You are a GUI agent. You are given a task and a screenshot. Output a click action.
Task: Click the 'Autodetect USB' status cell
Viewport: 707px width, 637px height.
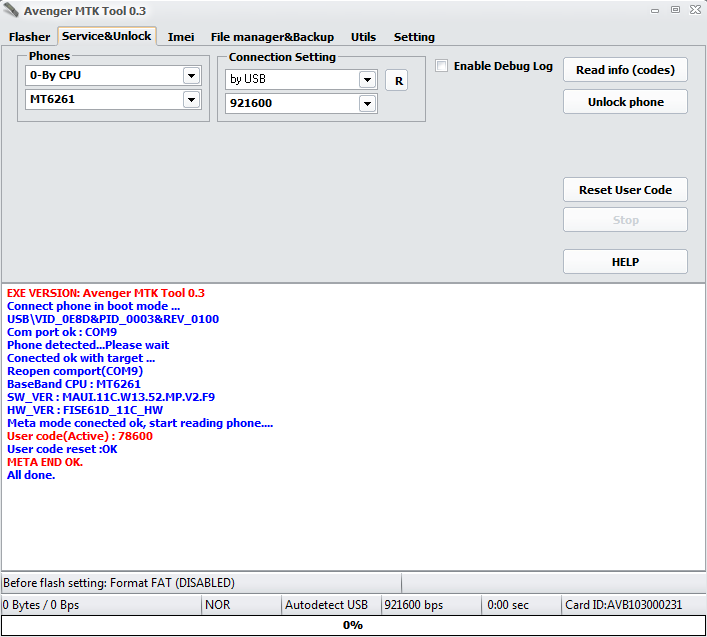pyautogui.click(x=331, y=605)
